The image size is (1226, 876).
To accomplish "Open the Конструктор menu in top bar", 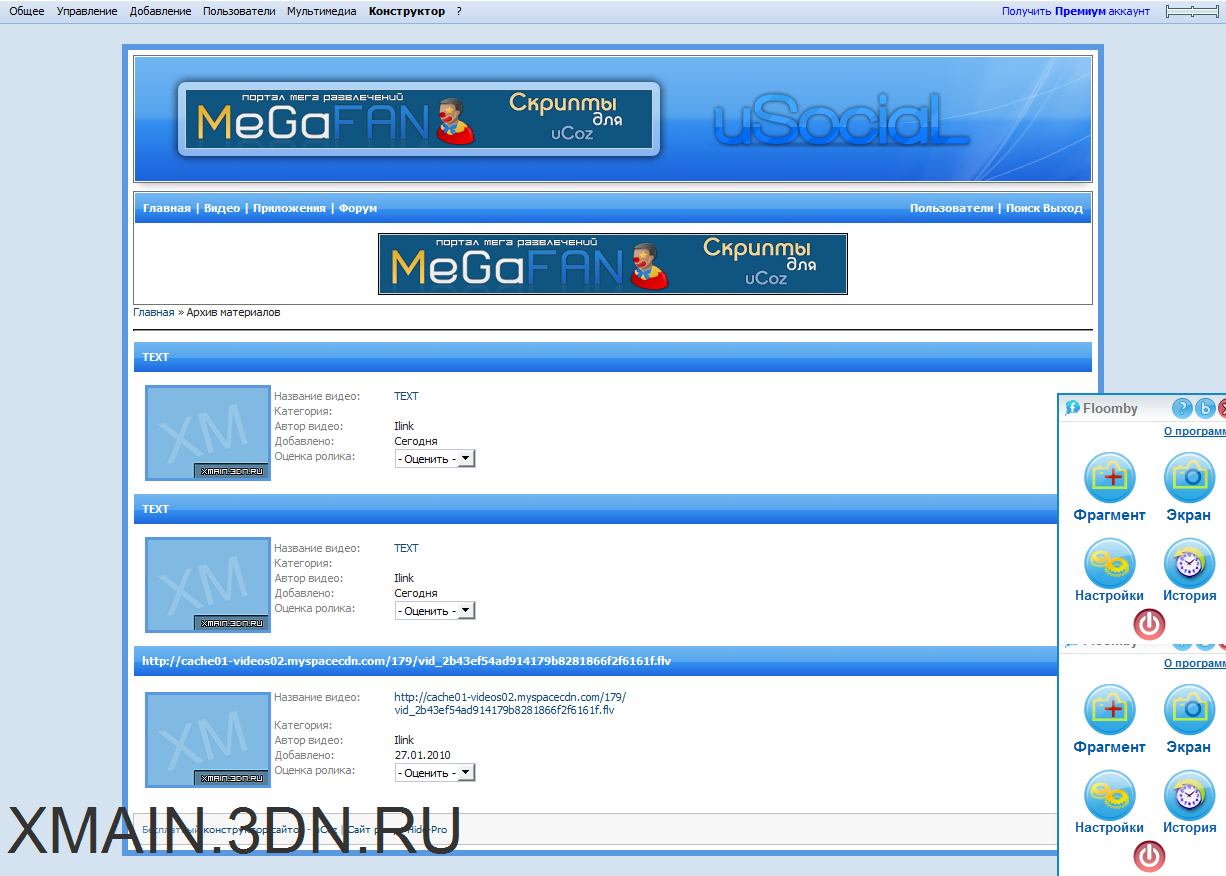I will coord(406,11).
